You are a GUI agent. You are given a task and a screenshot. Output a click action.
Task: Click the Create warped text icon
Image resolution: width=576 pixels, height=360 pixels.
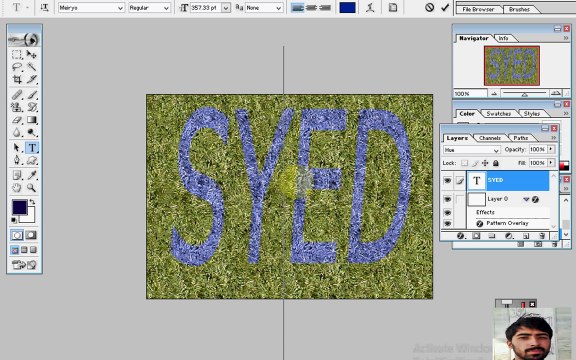point(370,8)
